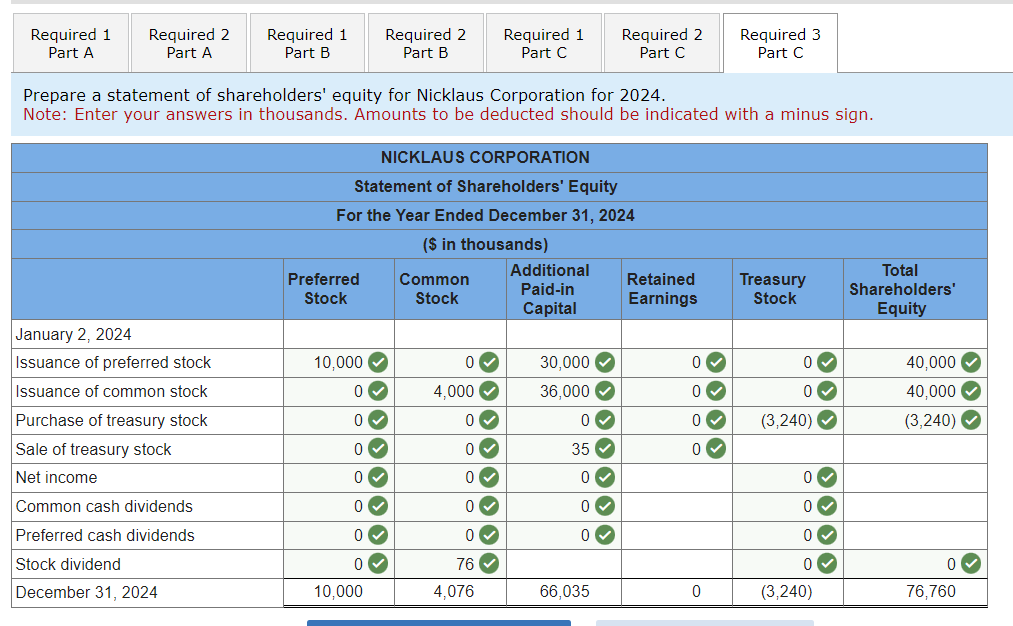This screenshot has height=626, width=1013.
Task: Click check icon beside common stock 76
Action: 489,564
